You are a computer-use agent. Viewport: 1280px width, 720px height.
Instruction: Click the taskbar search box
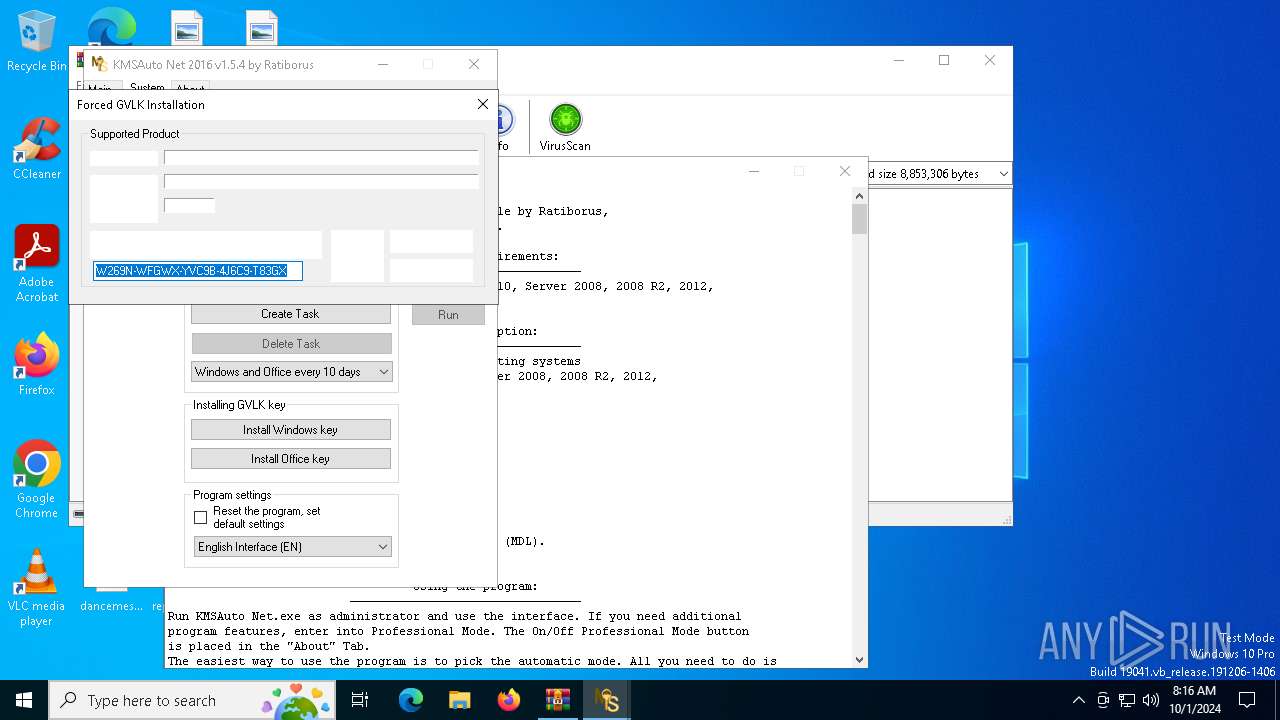pyautogui.click(x=193, y=700)
